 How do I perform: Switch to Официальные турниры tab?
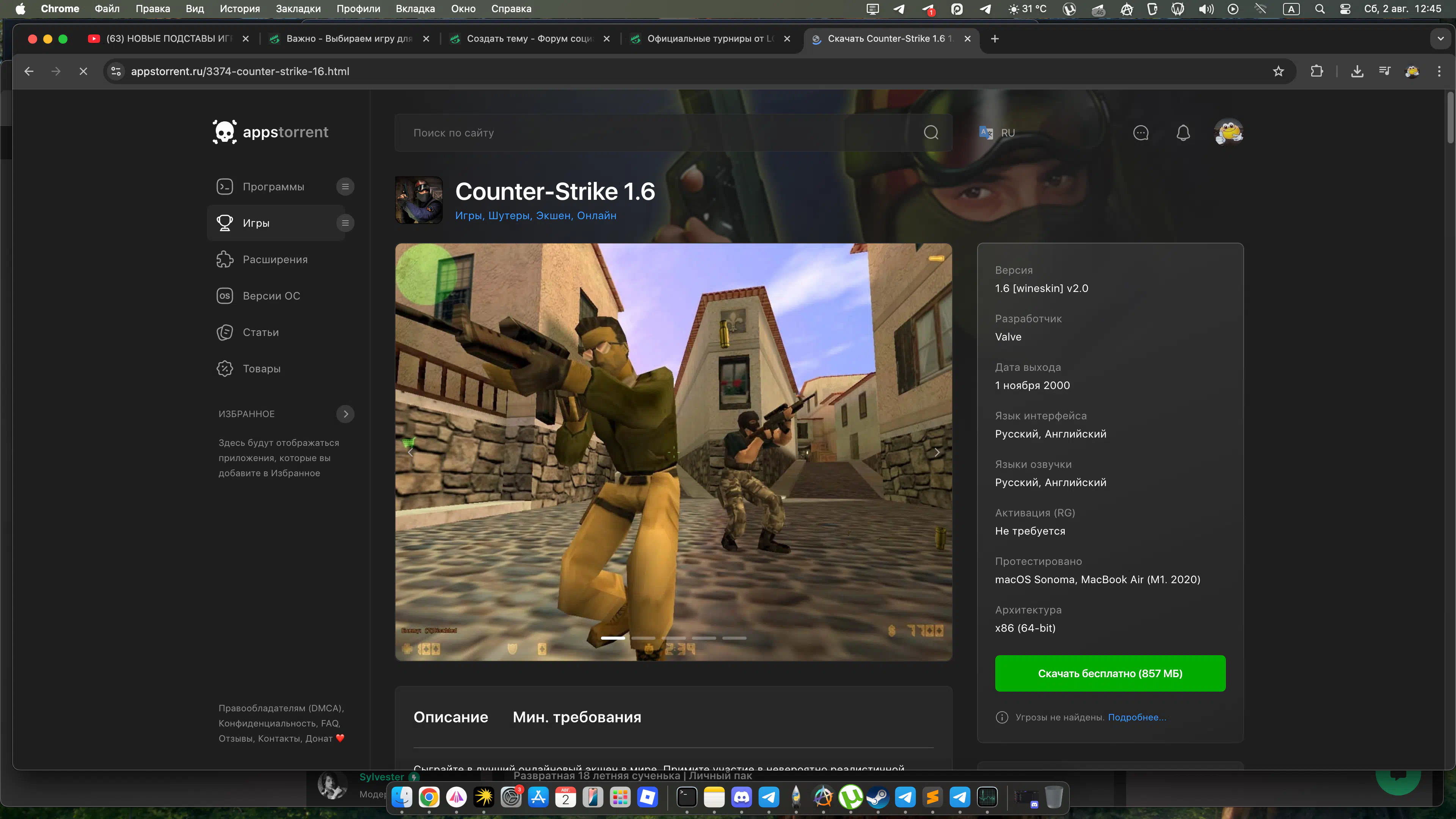711,38
